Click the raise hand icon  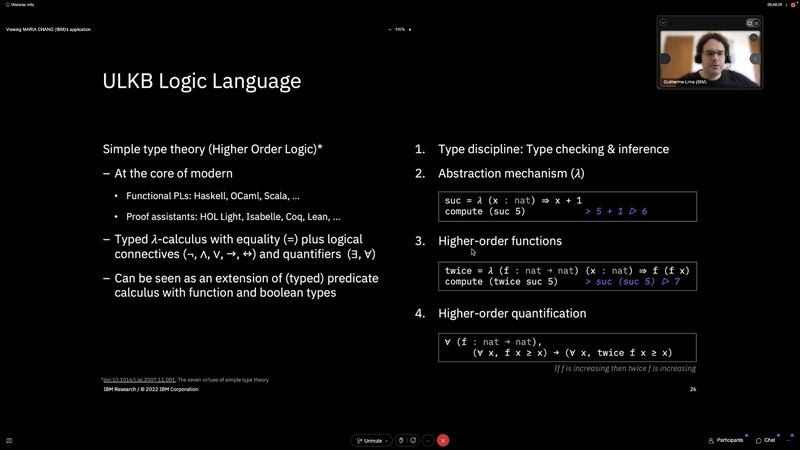click(401, 440)
